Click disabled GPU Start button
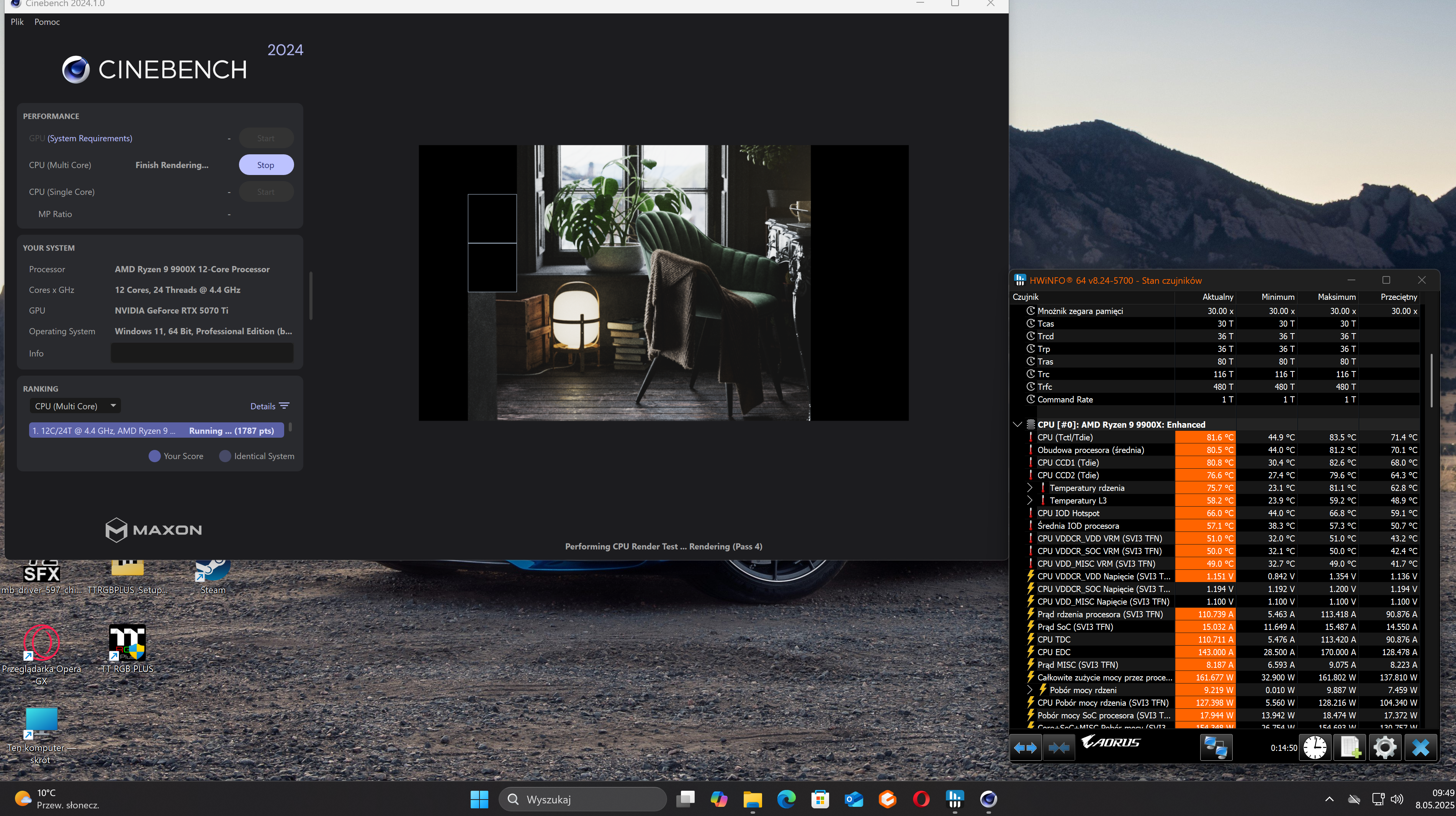This screenshot has height=816, width=1456. (x=266, y=138)
